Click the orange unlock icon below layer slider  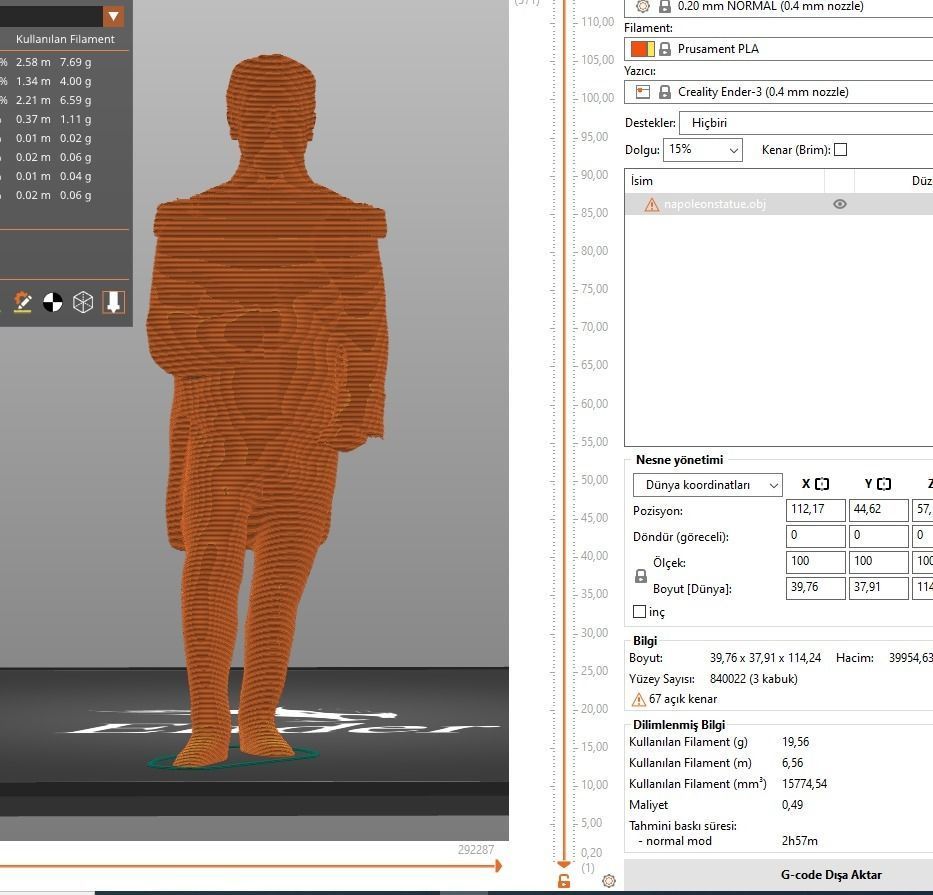[563, 881]
